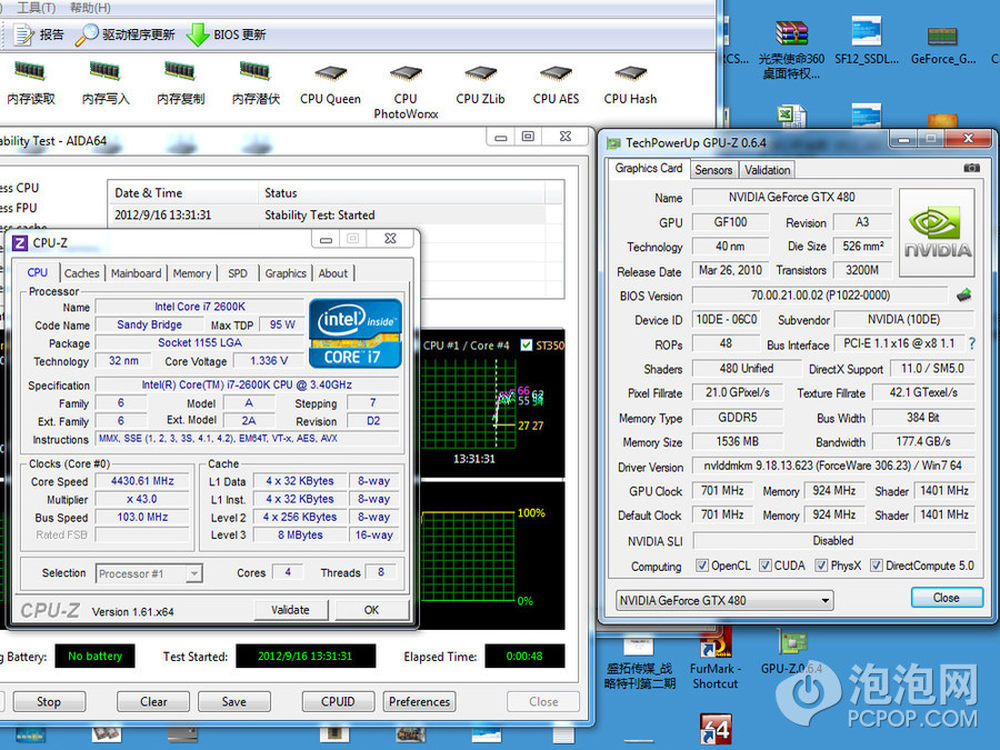
Task: Toggle the DirectCompute 5.0 checkbox
Action: coord(876,566)
